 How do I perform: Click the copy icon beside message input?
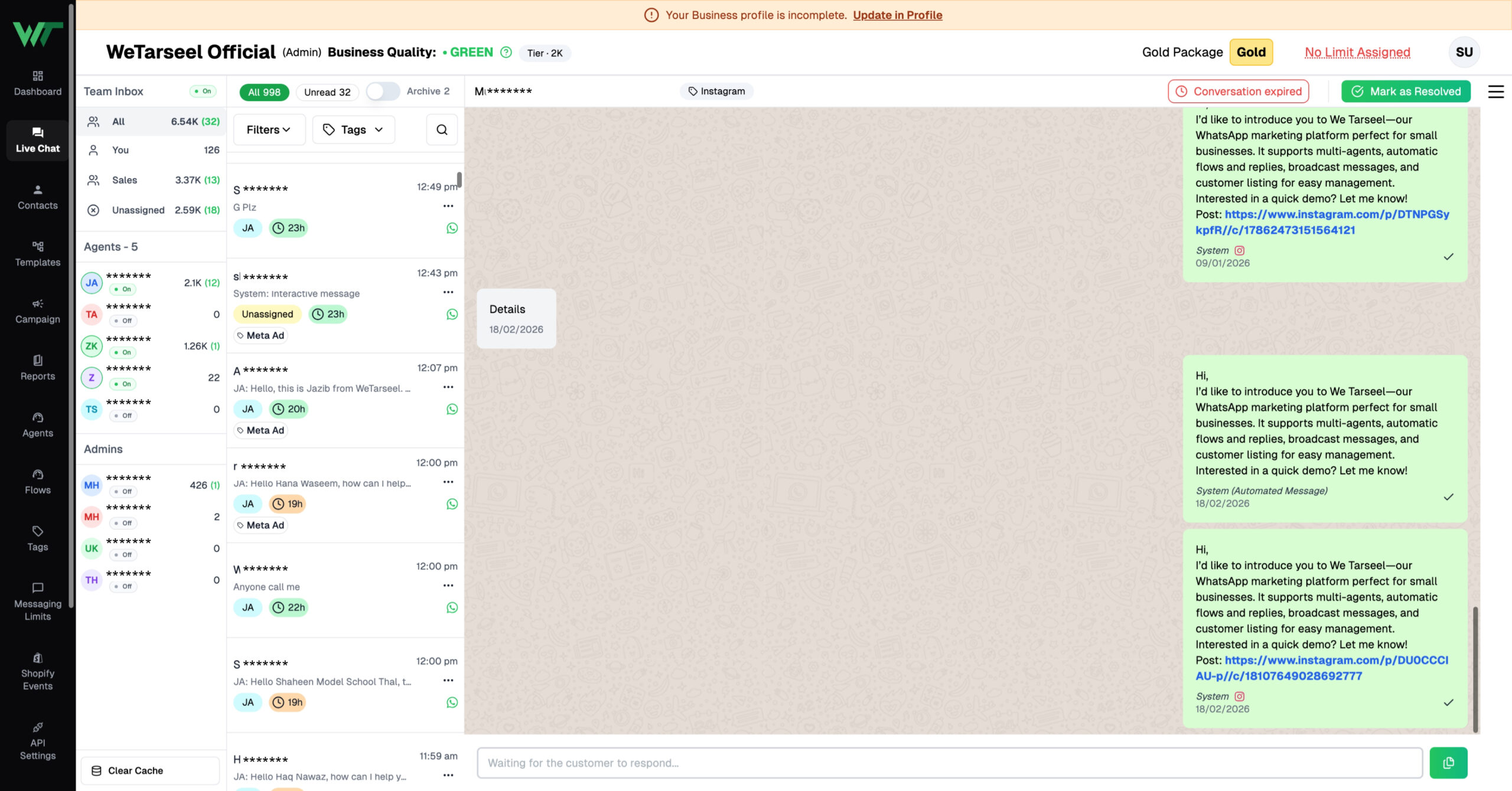pyautogui.click(x=1448, y=763)
